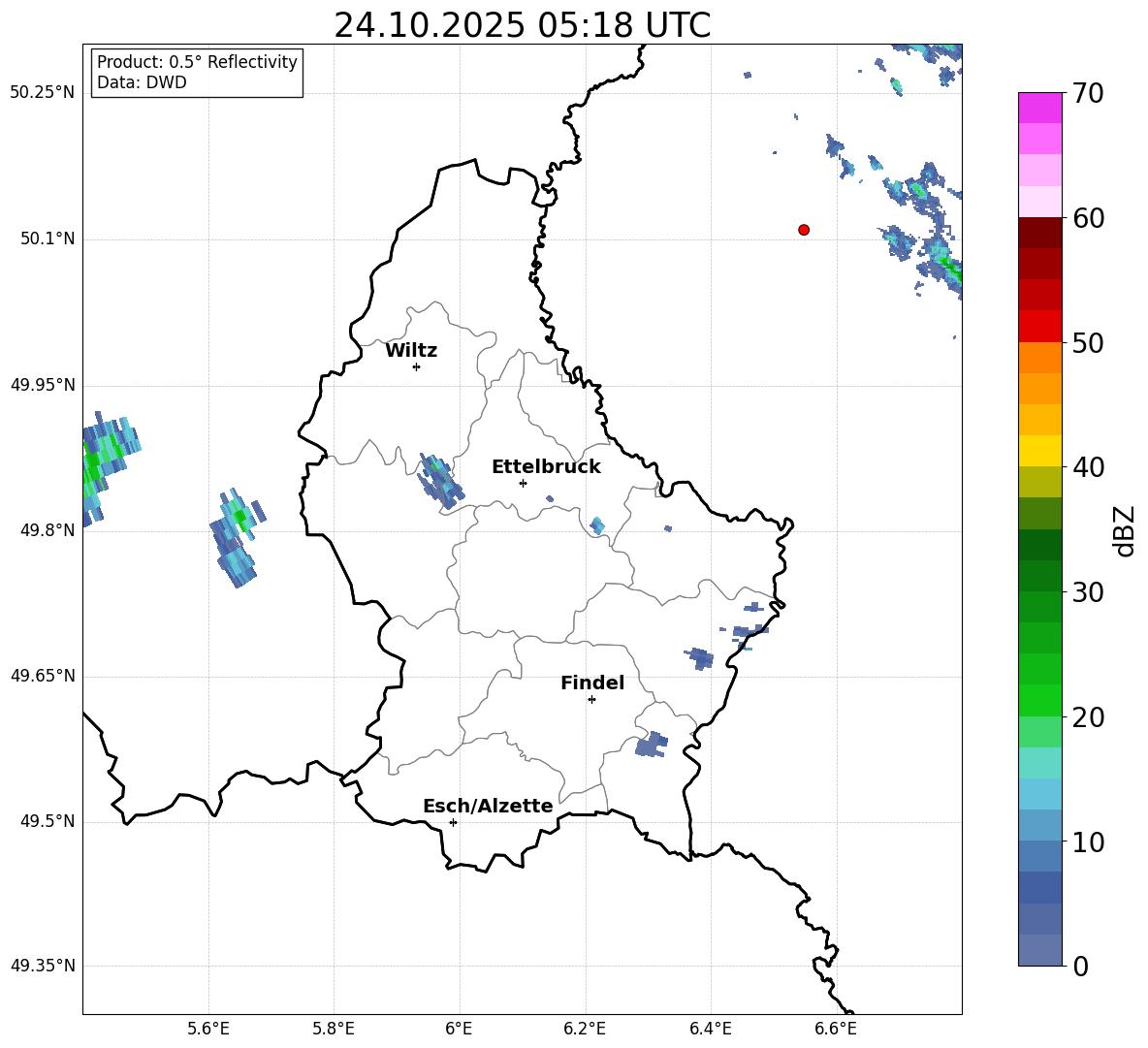Click the colorbar tick label 0
The height and width of the screenshot is (1048, 1148).
click(1081, 966)
